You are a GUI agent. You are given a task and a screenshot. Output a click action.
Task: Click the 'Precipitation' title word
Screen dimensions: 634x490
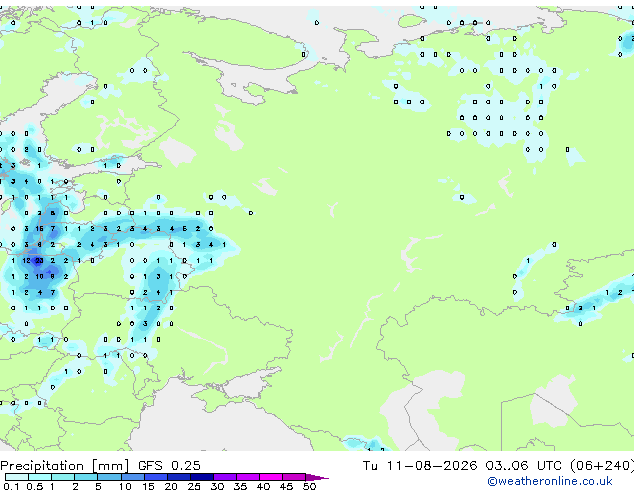pyautogui.click(x=42, y=466)
